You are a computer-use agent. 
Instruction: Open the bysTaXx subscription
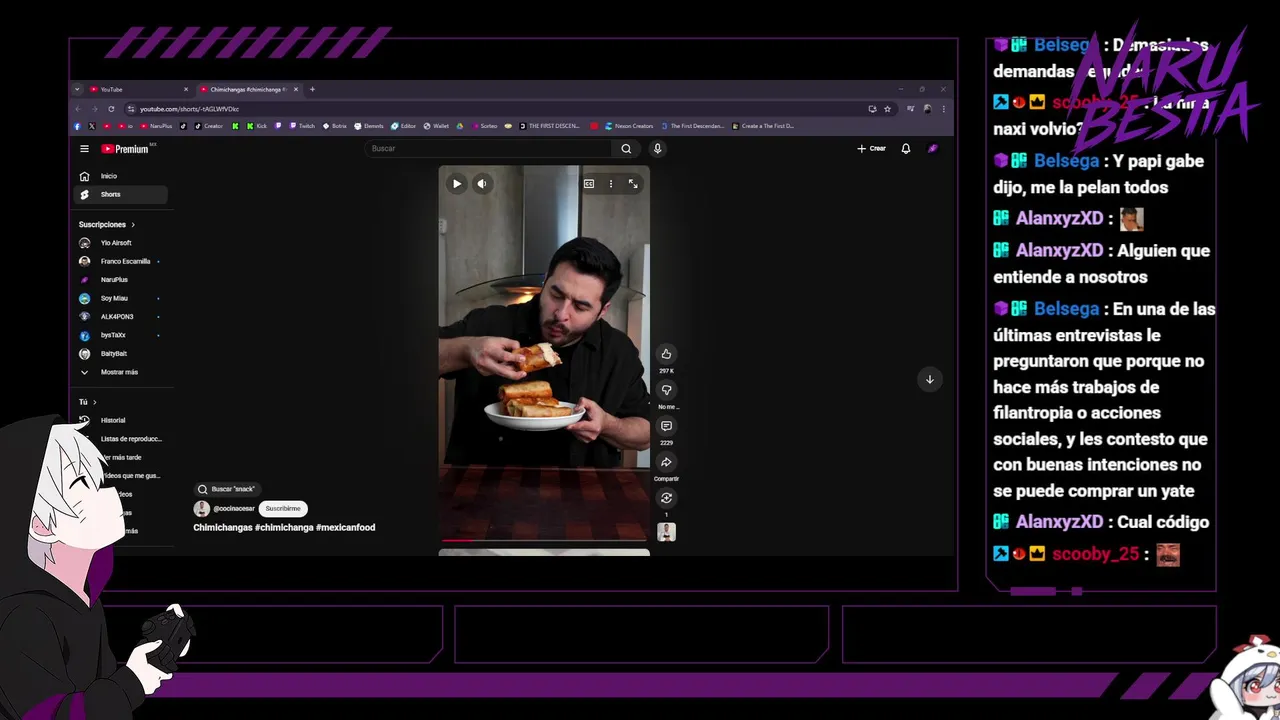121,335
